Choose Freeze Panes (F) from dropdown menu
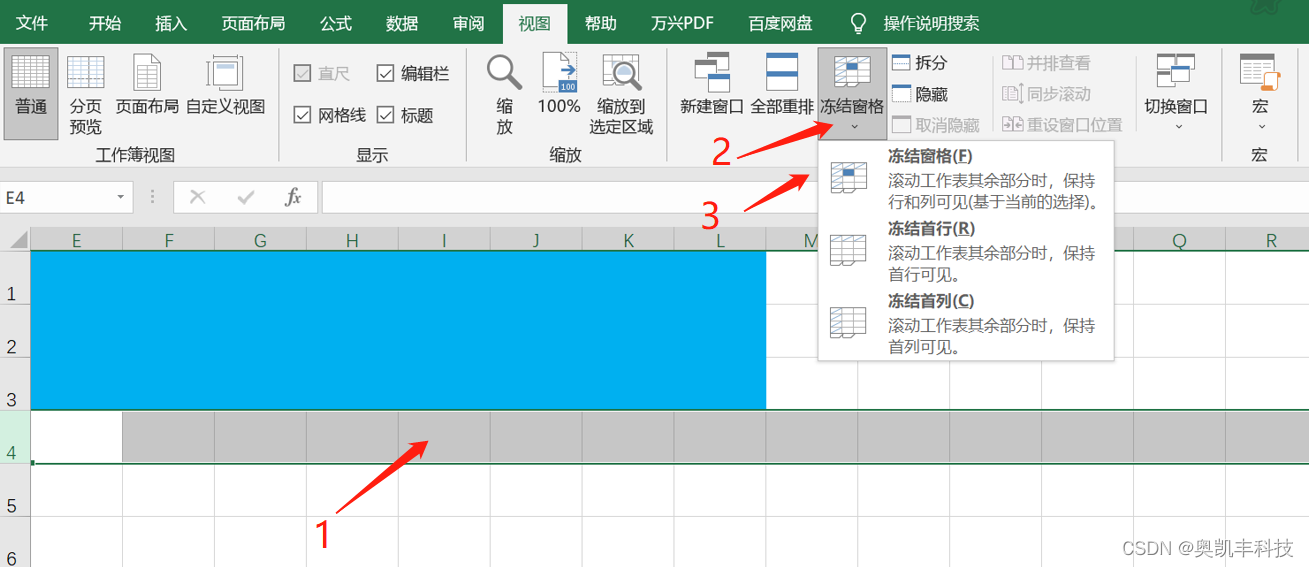Screen dimensions: 1309x567 [965, 180]
